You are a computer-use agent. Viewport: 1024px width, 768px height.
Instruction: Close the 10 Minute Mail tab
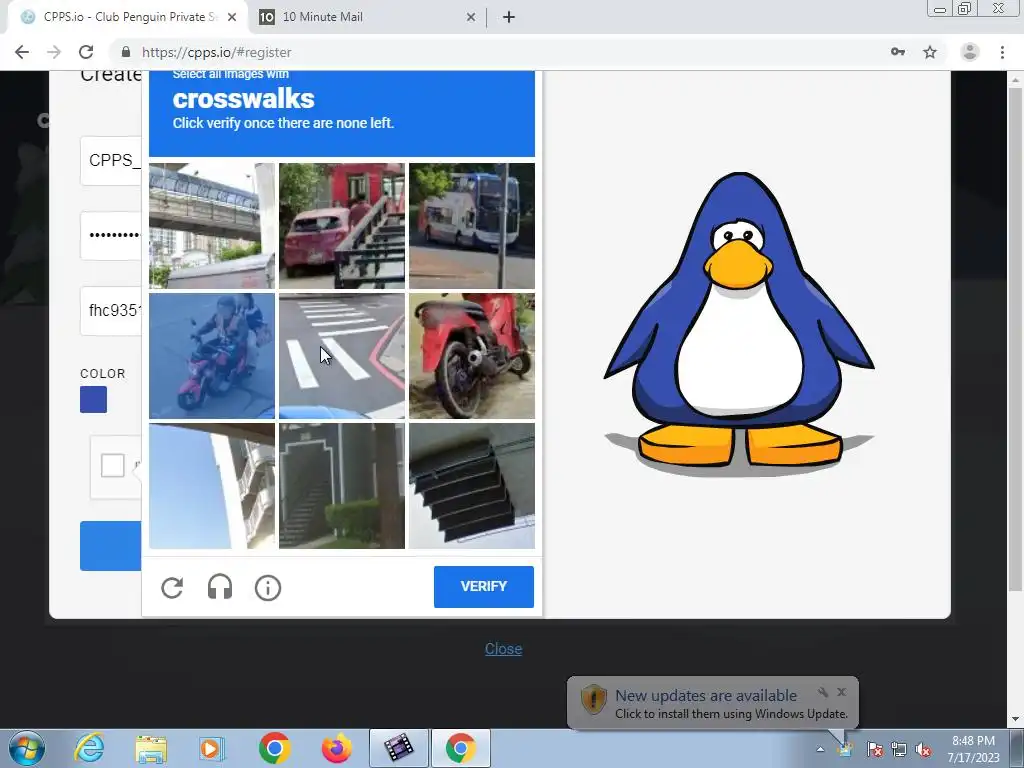pos(471,18)
